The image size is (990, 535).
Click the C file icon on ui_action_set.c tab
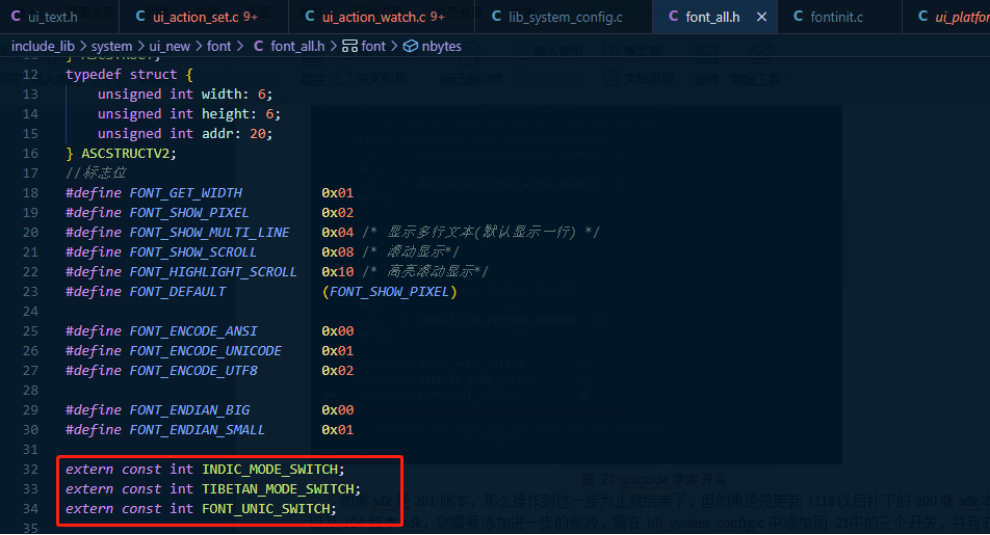(141, 16)
